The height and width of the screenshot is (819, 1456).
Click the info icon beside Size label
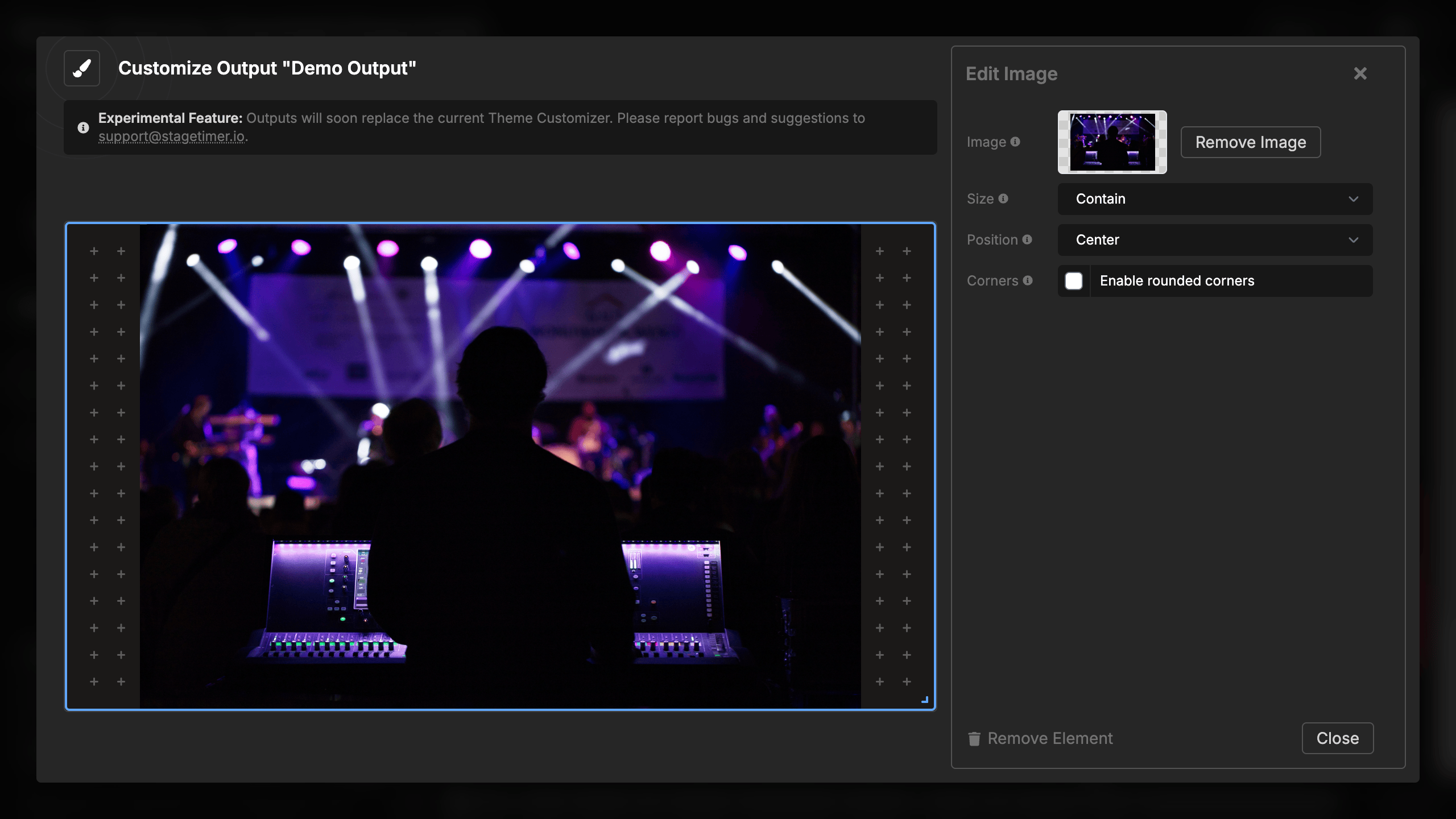[x=1003, y=198]
